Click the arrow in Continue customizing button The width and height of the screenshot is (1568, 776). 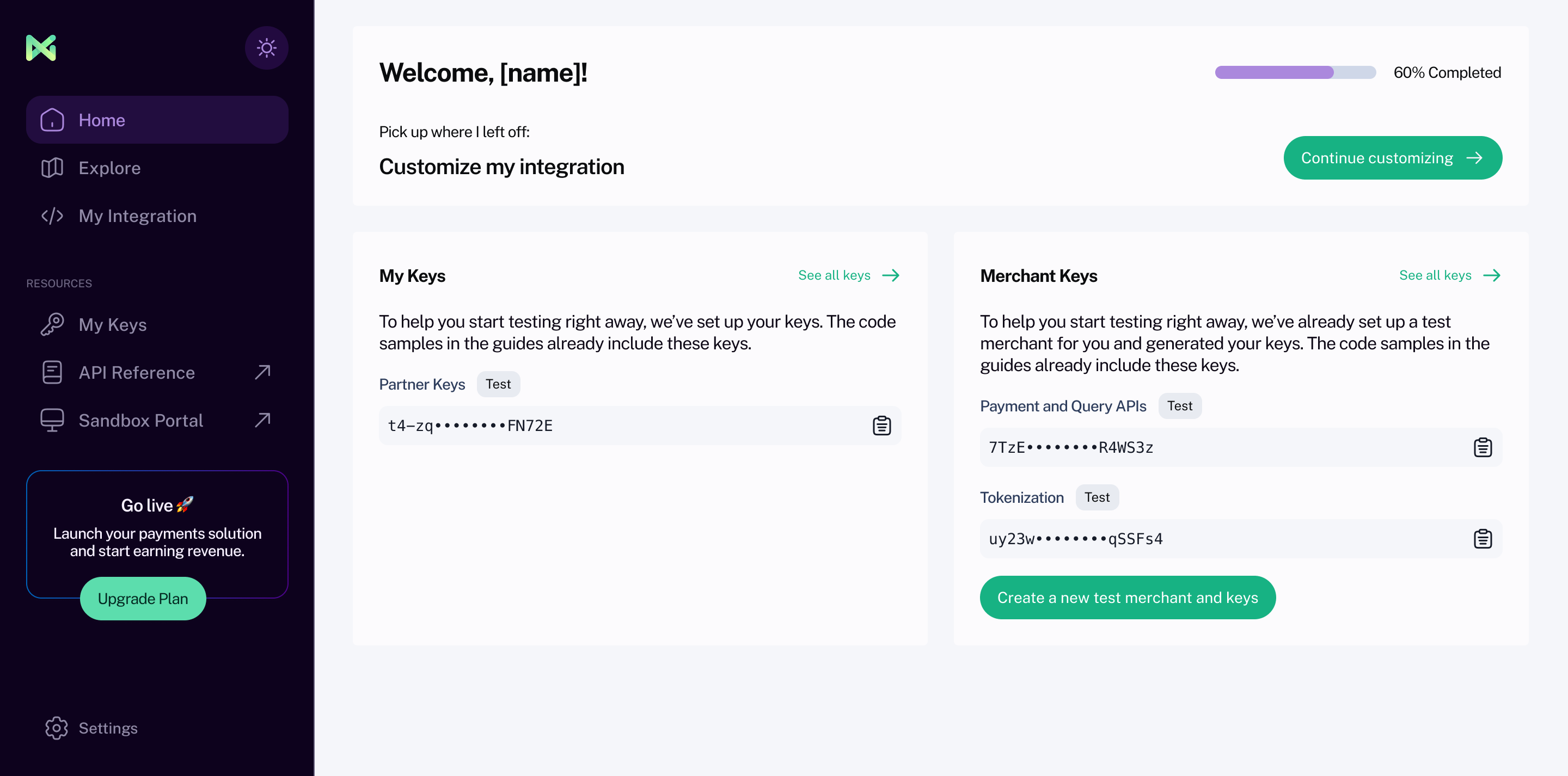click(1474, 158)
